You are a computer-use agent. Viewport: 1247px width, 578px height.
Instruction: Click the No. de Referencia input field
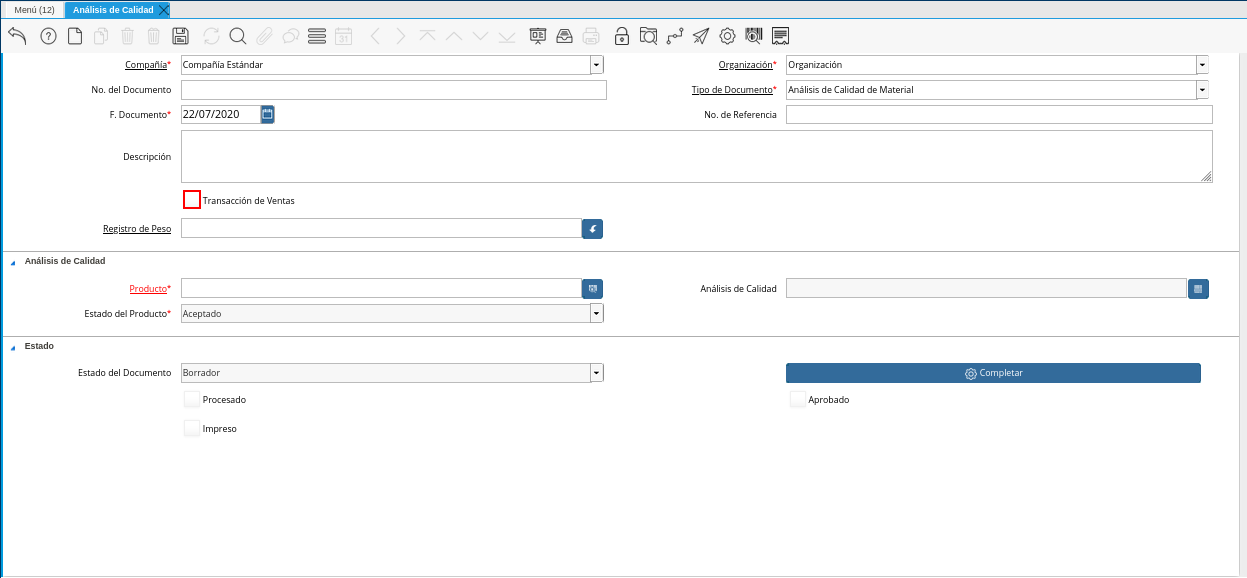999,115
